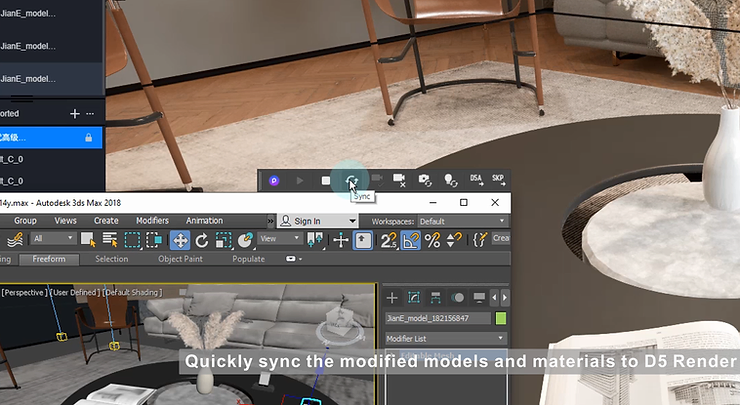
Task: Click the Default Shading viewport label
Action: coord(133,293)
